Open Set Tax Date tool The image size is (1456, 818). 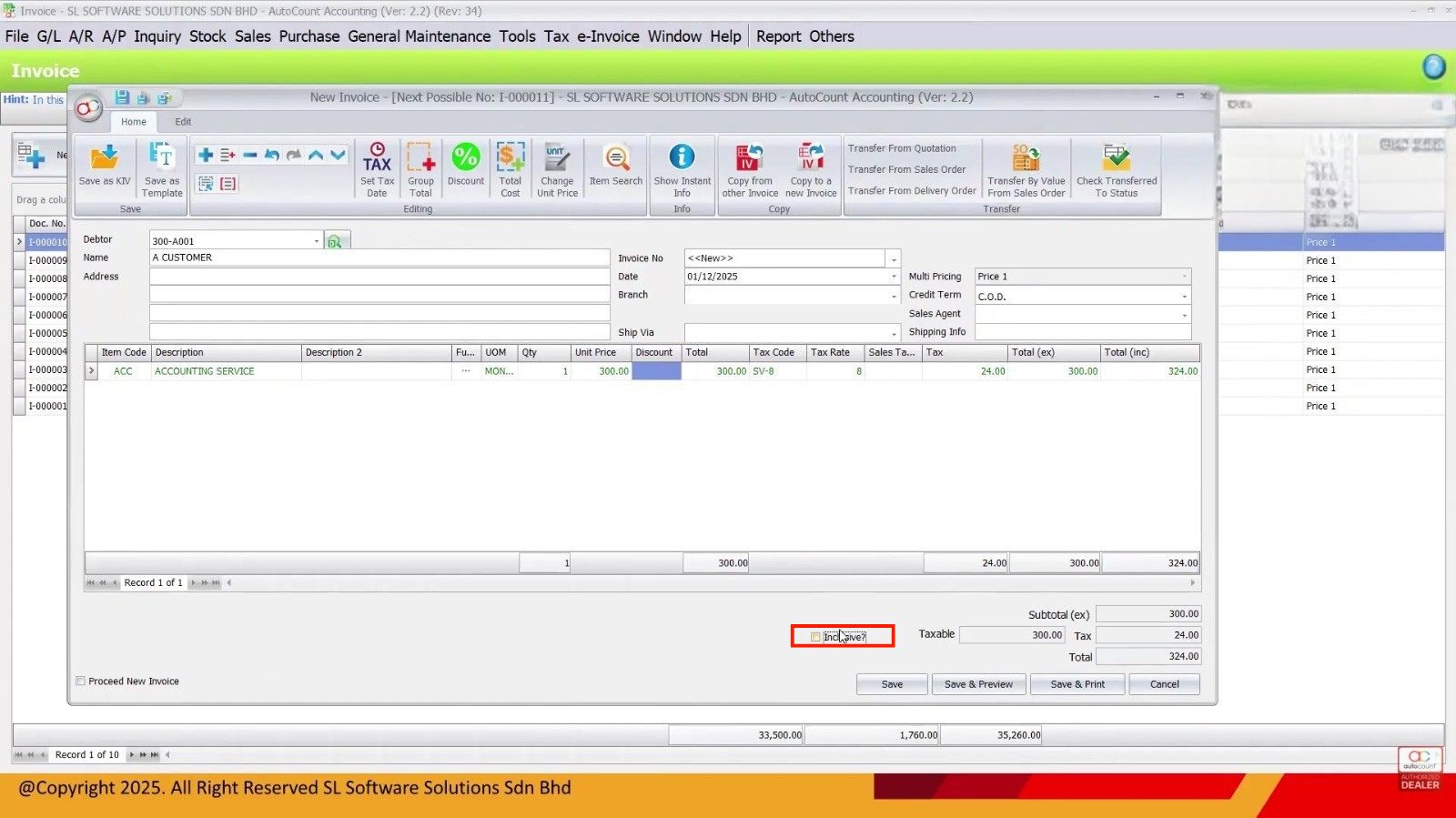click(x=377, y=170)
